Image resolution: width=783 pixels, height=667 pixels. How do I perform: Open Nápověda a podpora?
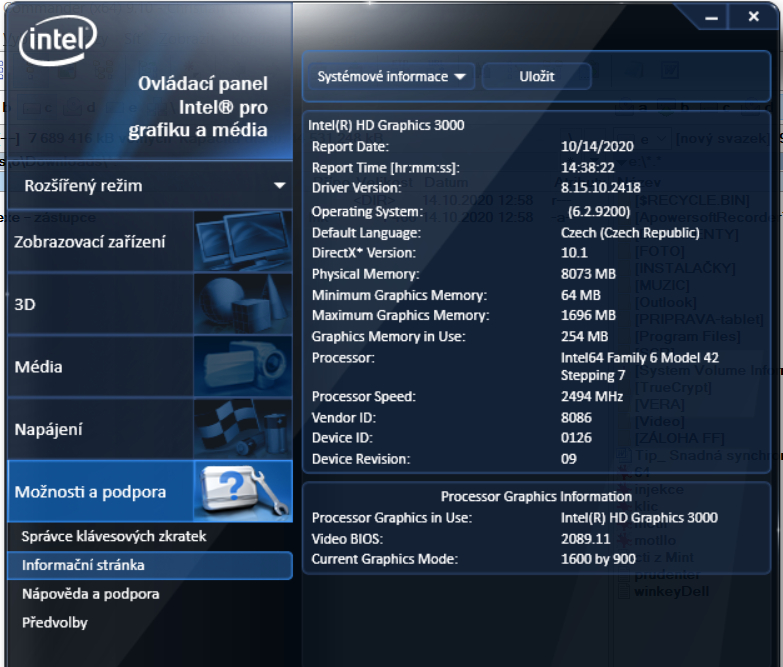[x=91, y=594]
